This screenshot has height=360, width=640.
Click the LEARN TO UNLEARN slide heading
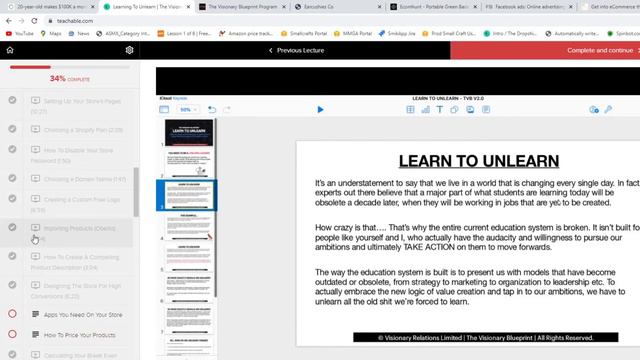[479, 161]
